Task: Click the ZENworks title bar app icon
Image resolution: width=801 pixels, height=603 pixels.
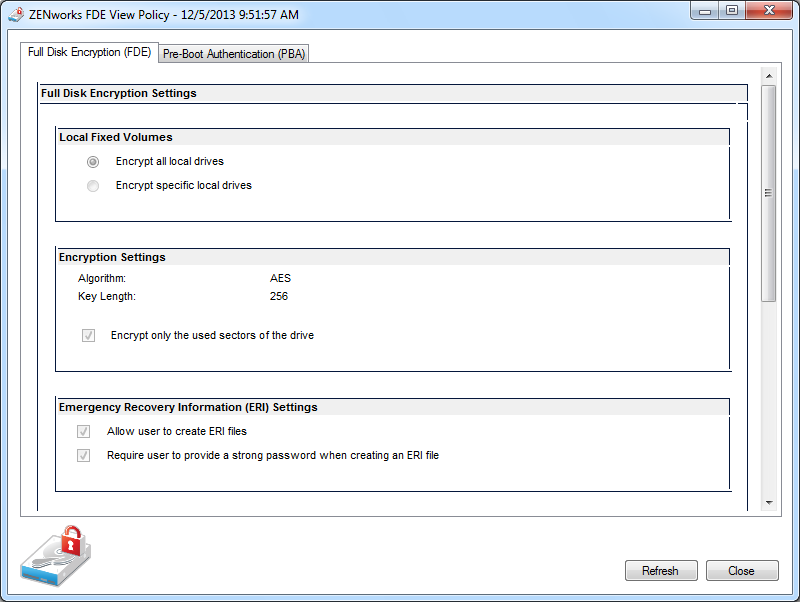Action: coord(15,15)
